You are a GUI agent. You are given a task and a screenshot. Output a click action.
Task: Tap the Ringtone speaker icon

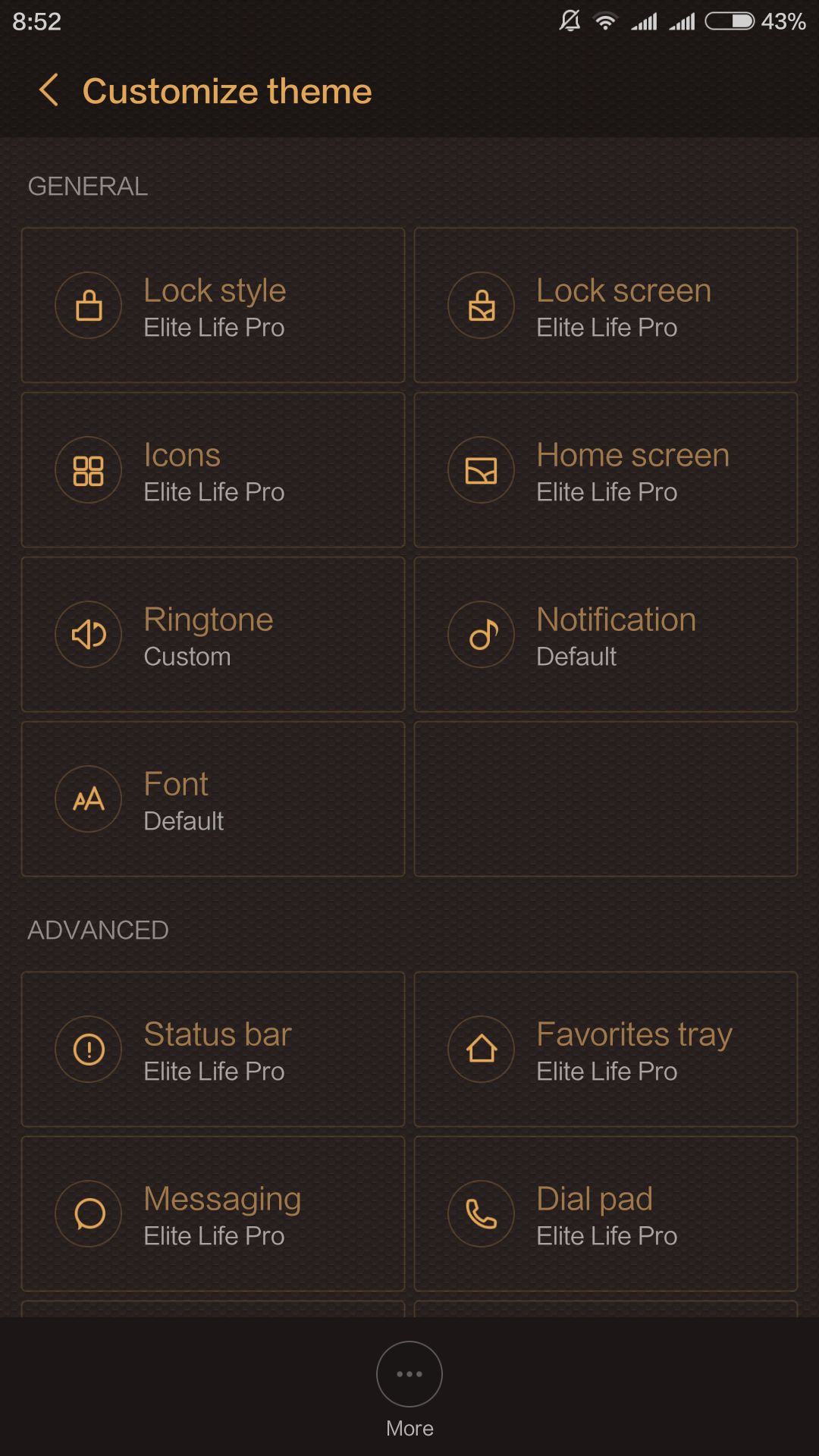point(89,635)
